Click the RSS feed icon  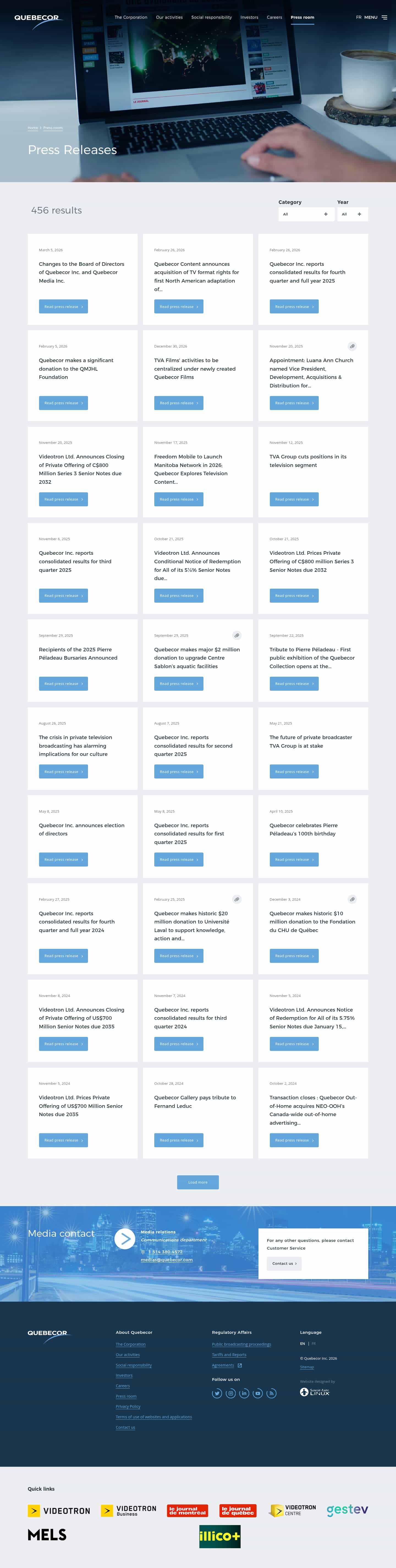[x=271, y=1393]
